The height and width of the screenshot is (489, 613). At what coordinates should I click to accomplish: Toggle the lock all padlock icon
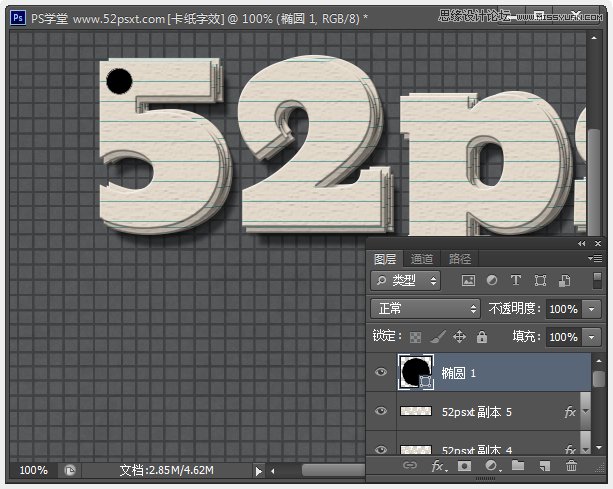(481, 337)
